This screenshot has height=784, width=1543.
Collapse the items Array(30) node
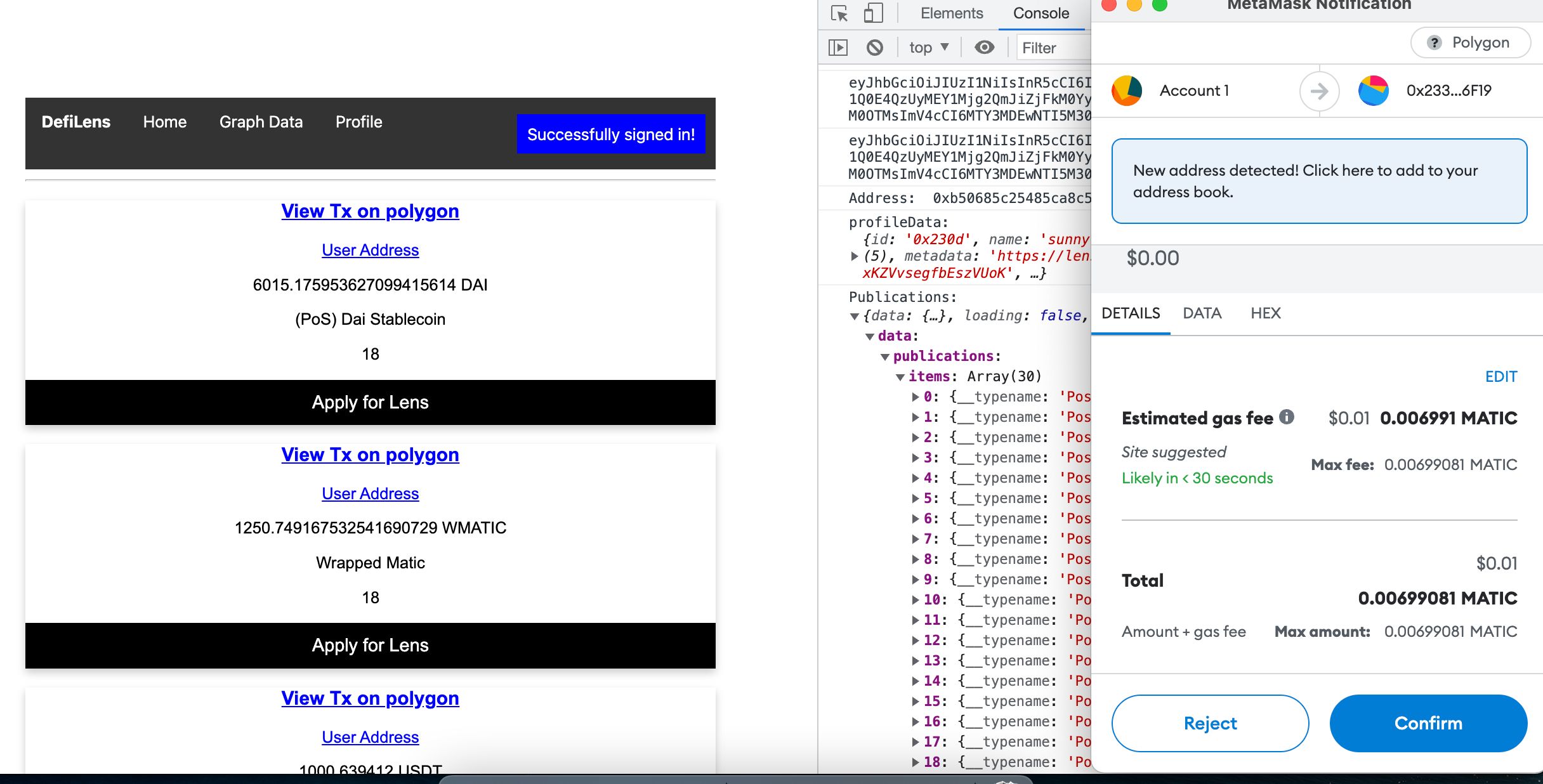click(900, 377)
